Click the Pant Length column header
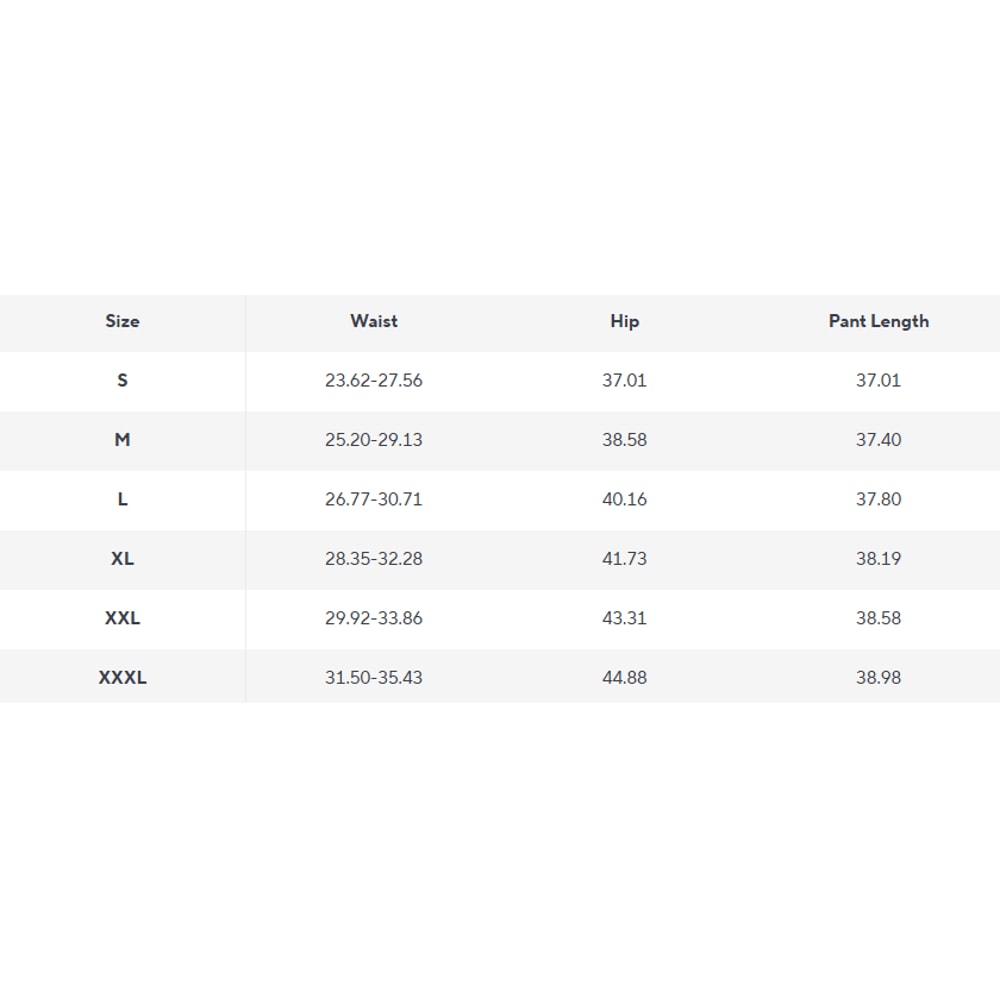 878,321
